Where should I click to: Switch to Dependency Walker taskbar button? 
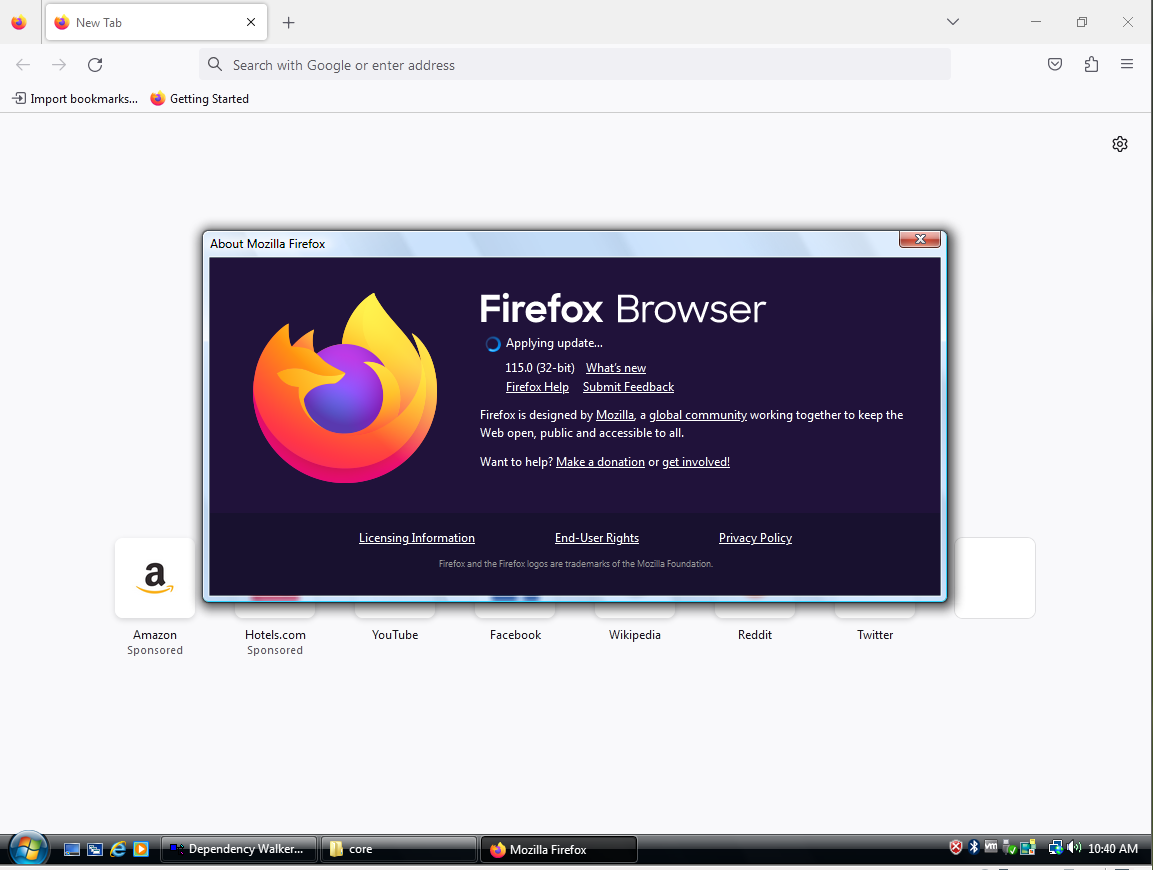pyautogui.click(x=239, y=849)
